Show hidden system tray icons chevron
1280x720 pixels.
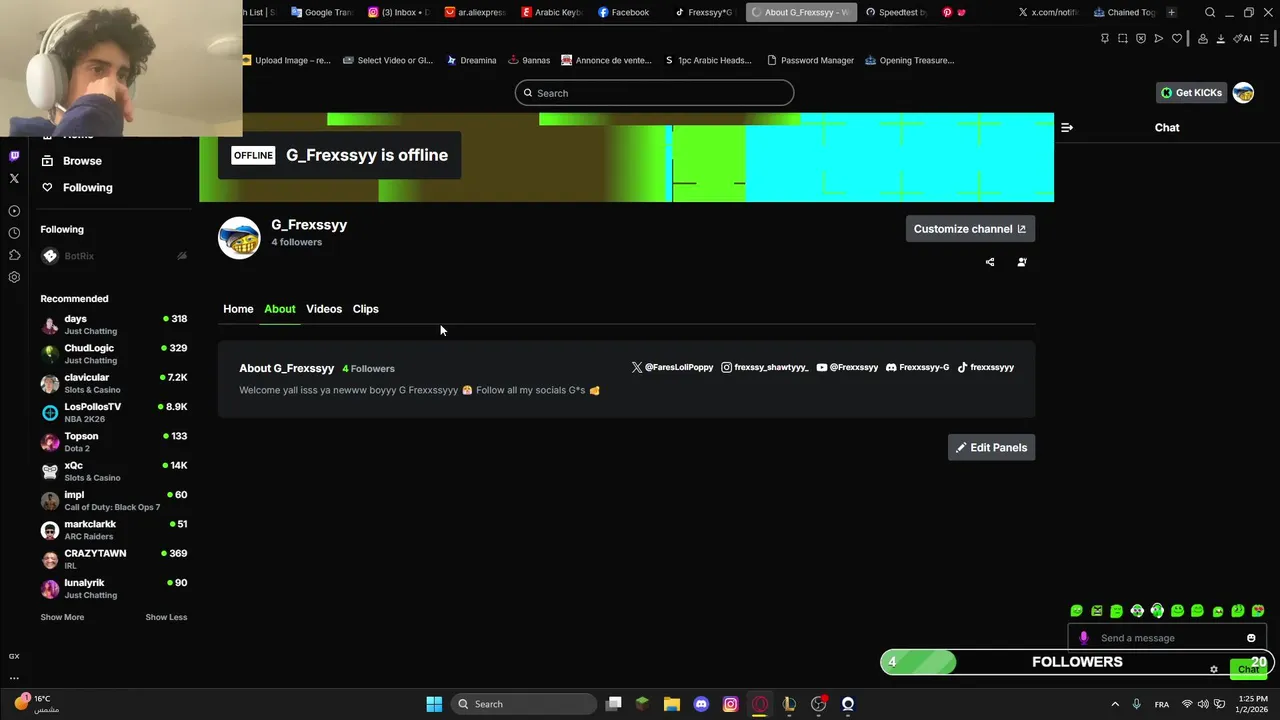(x=1115, y=704)
